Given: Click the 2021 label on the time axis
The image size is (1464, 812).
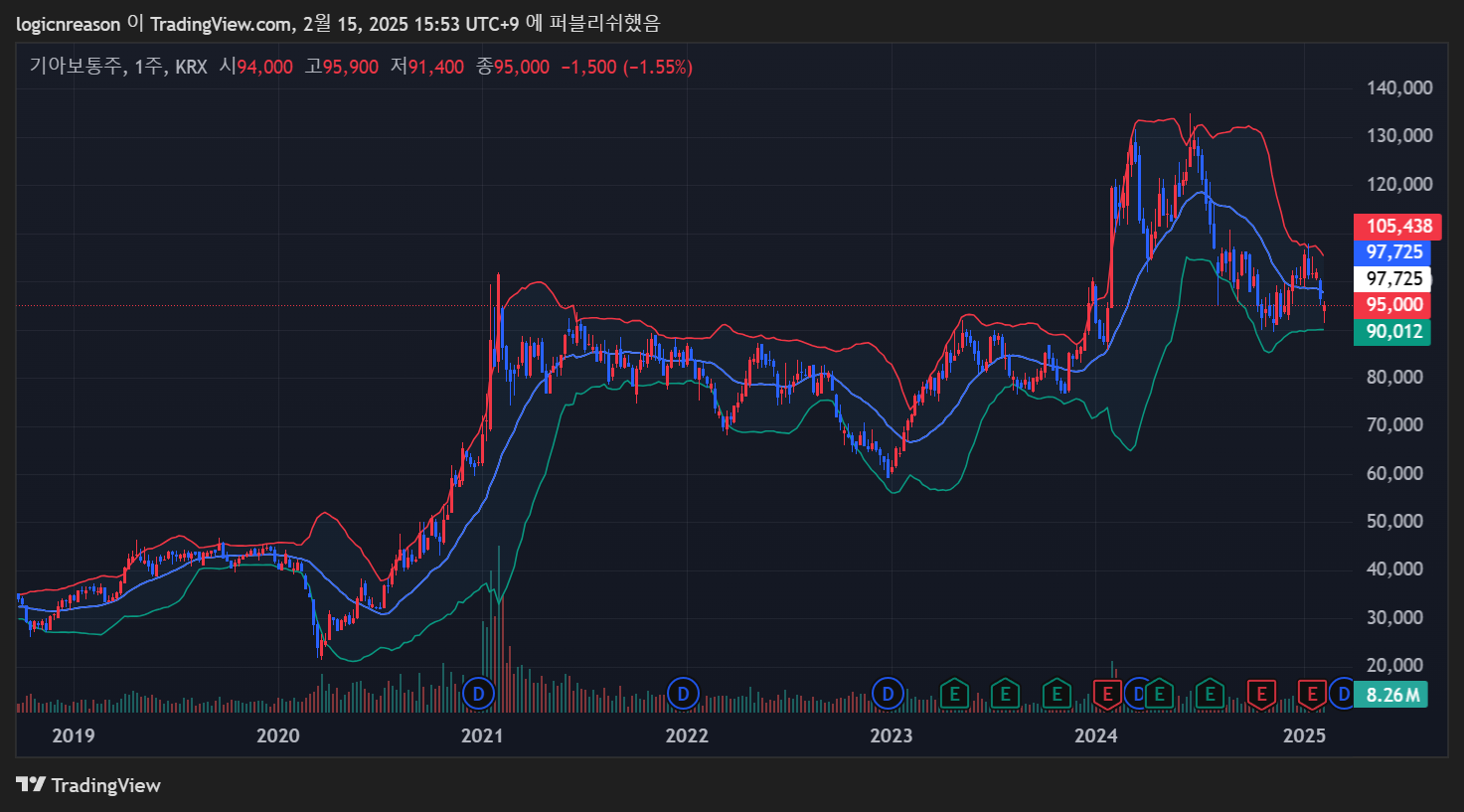Looking at the screenshot, I should (482, 735).
